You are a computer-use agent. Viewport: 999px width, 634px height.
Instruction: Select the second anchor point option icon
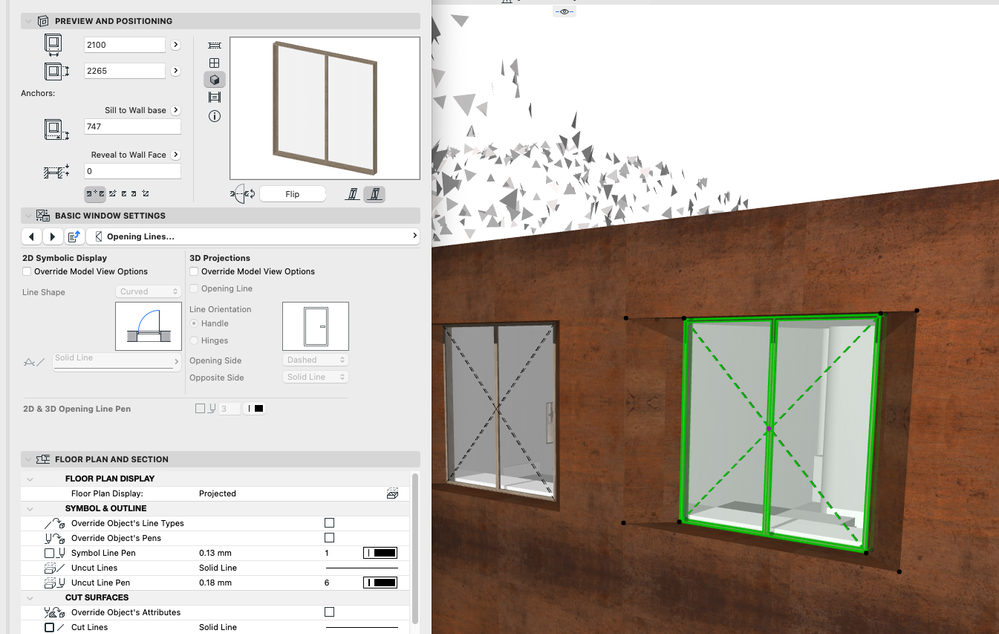(x=113, y=193)
